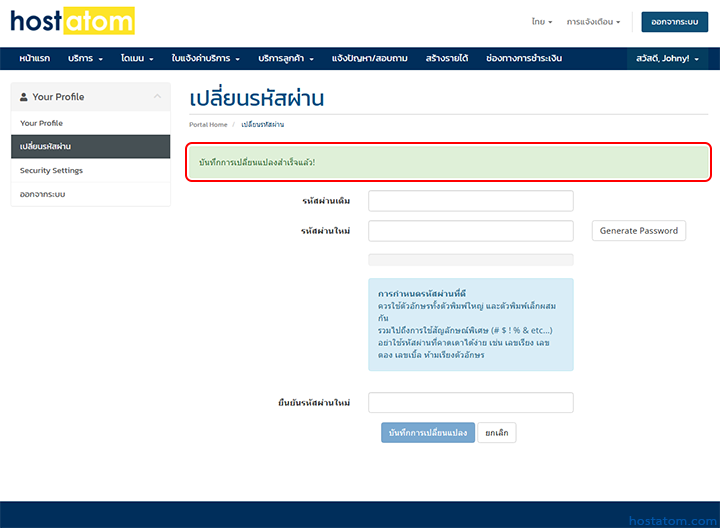This screenshot has height=528, width=720.
Task: Expand the บริการ menu
Action: [x=85, y=59]
